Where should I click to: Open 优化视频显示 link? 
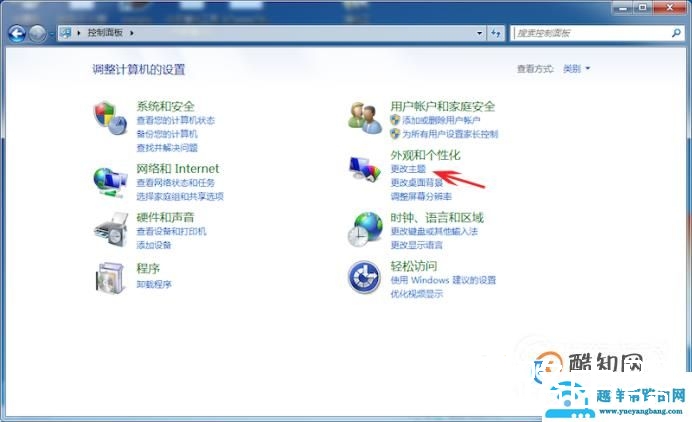(417, 294)
